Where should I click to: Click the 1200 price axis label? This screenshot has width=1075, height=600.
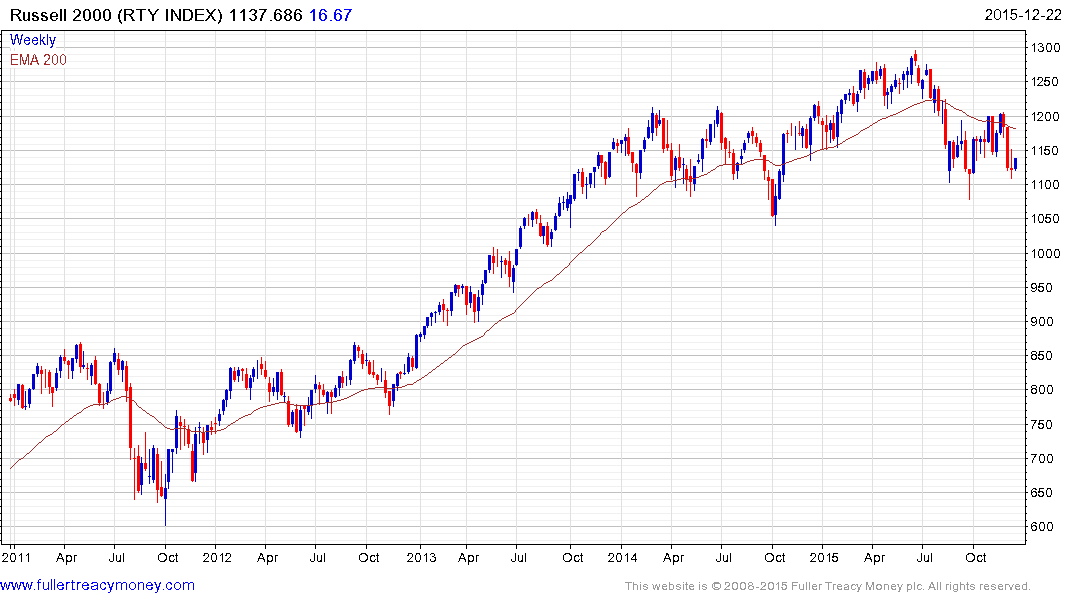[x=1046, y=116]
